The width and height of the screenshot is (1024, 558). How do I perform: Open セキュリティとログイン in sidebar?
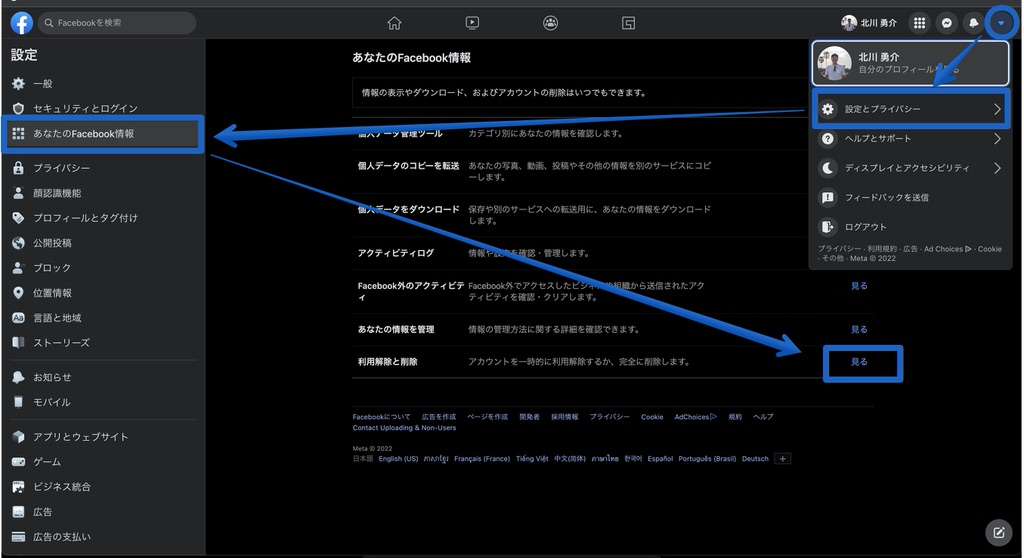coord(103,108)
